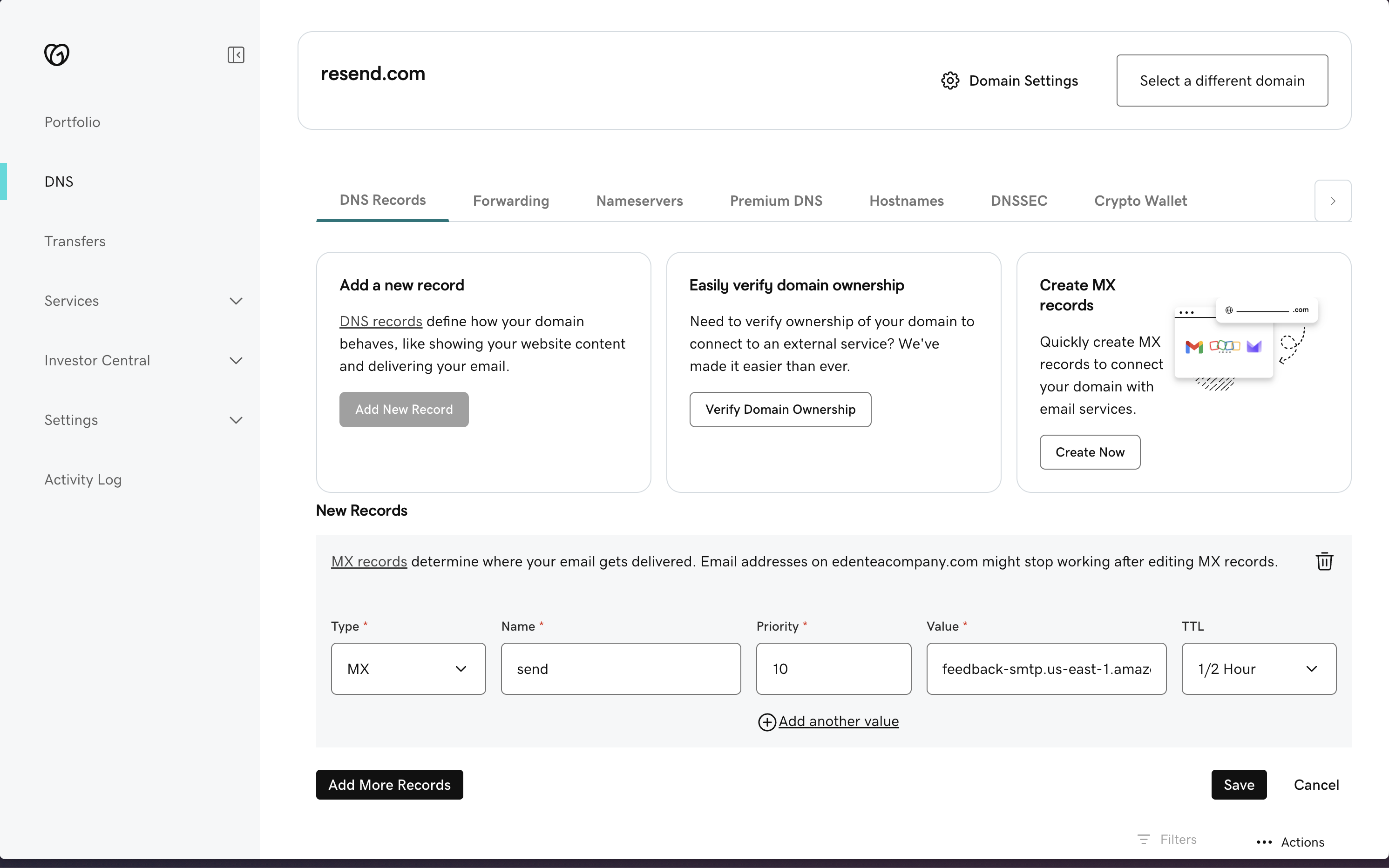Open Actions via the ellipsis icon
The image size is (1389, 868).
pyautogui.click(x=1264, y=842)
